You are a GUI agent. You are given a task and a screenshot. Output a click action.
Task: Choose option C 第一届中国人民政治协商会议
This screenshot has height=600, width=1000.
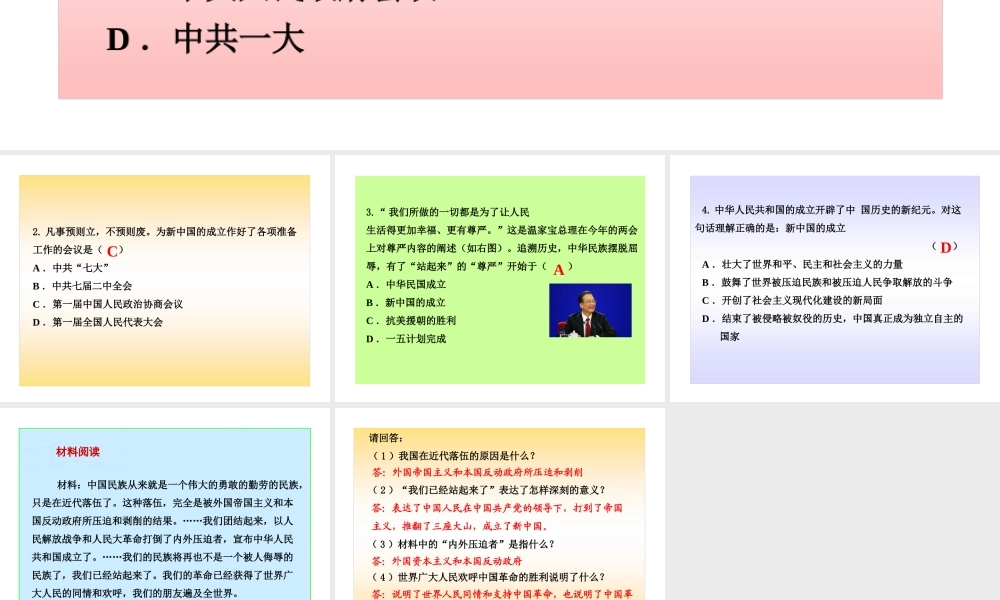coord(108,304)
